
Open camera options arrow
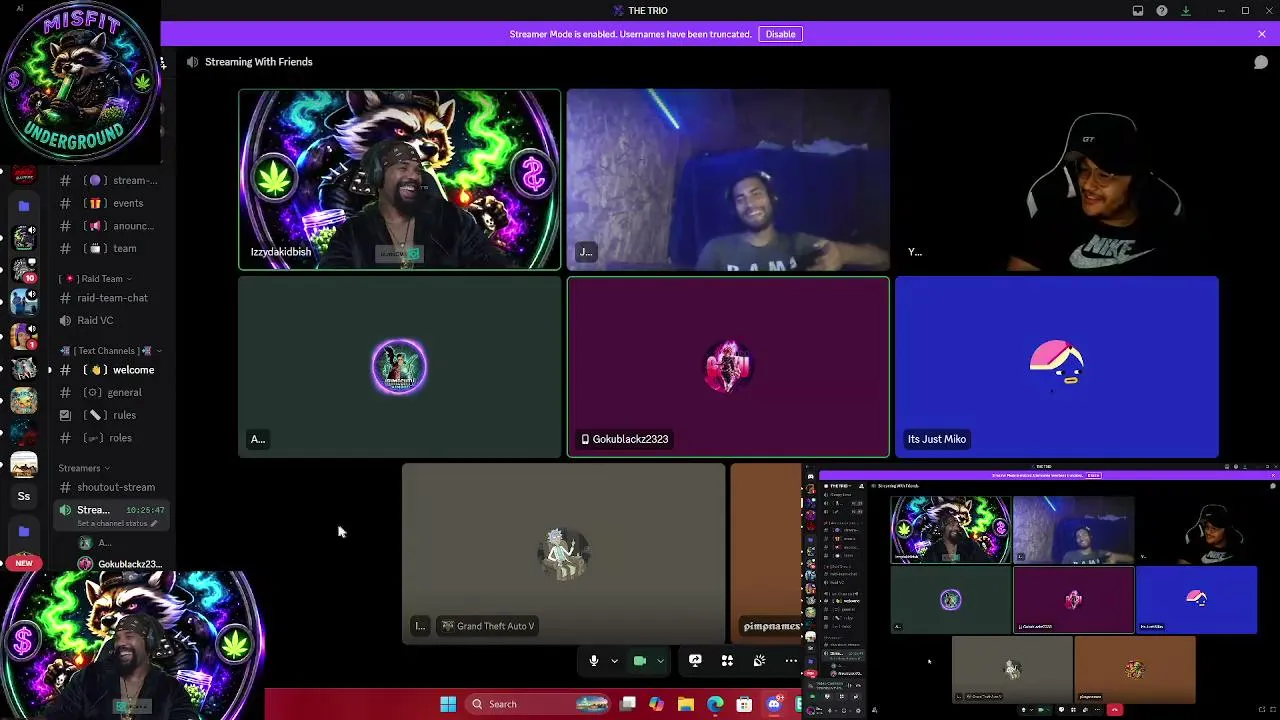660,661
